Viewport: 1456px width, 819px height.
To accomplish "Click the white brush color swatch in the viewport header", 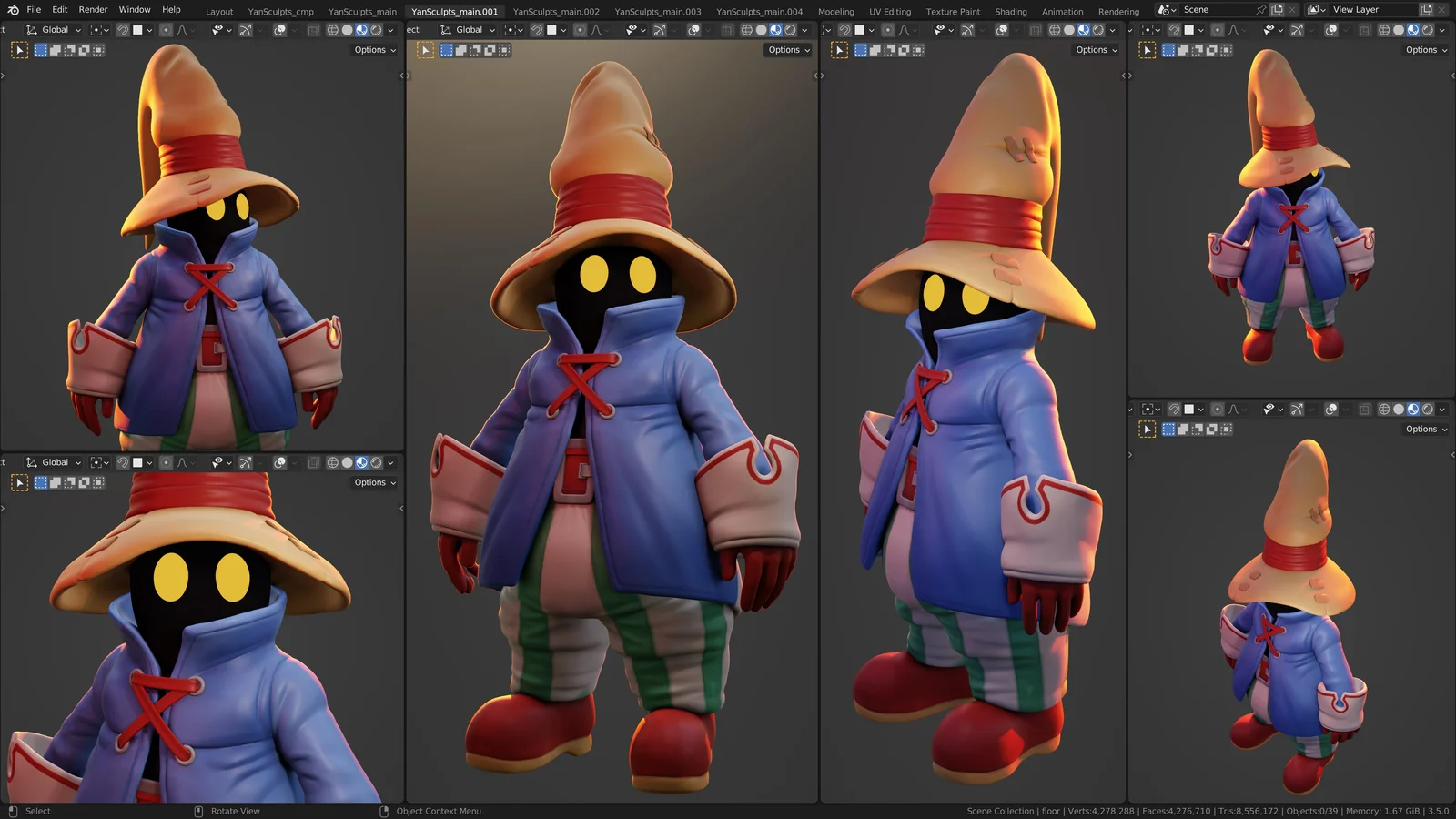I will [553, 29].
